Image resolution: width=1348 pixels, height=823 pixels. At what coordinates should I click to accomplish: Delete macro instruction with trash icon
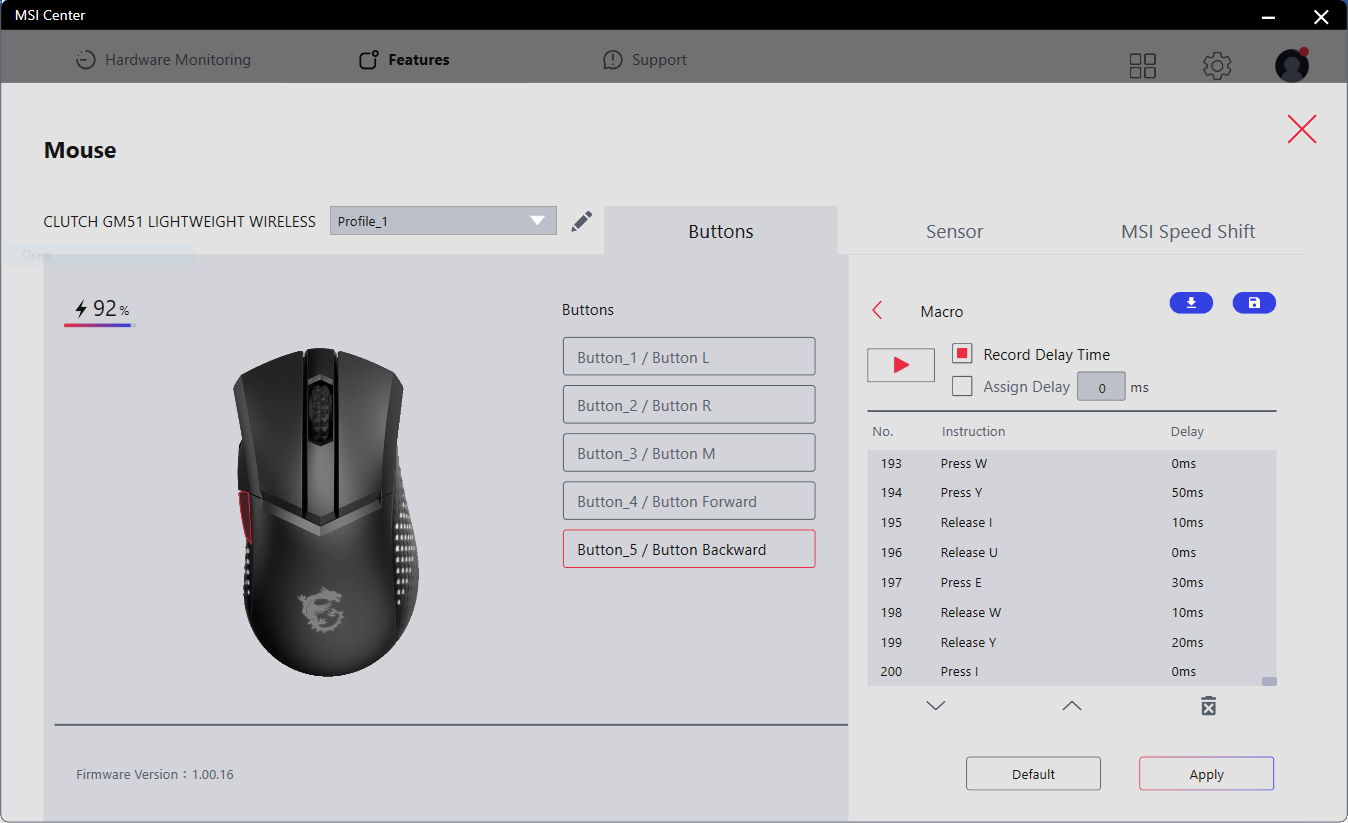[1208, 706]
